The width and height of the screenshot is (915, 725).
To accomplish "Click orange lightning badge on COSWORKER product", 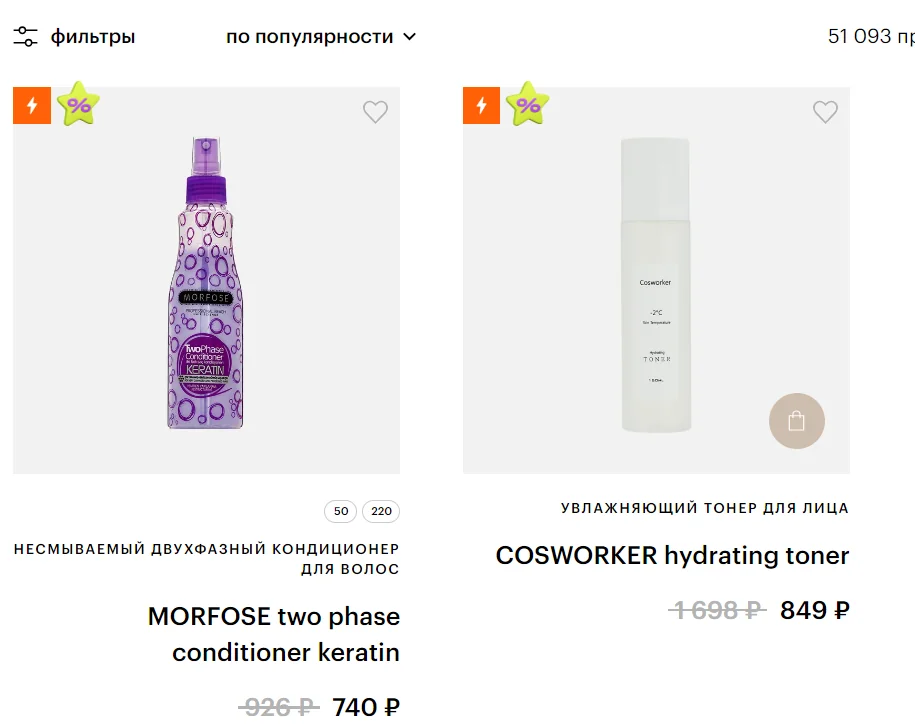I will [x=481, y=105].
